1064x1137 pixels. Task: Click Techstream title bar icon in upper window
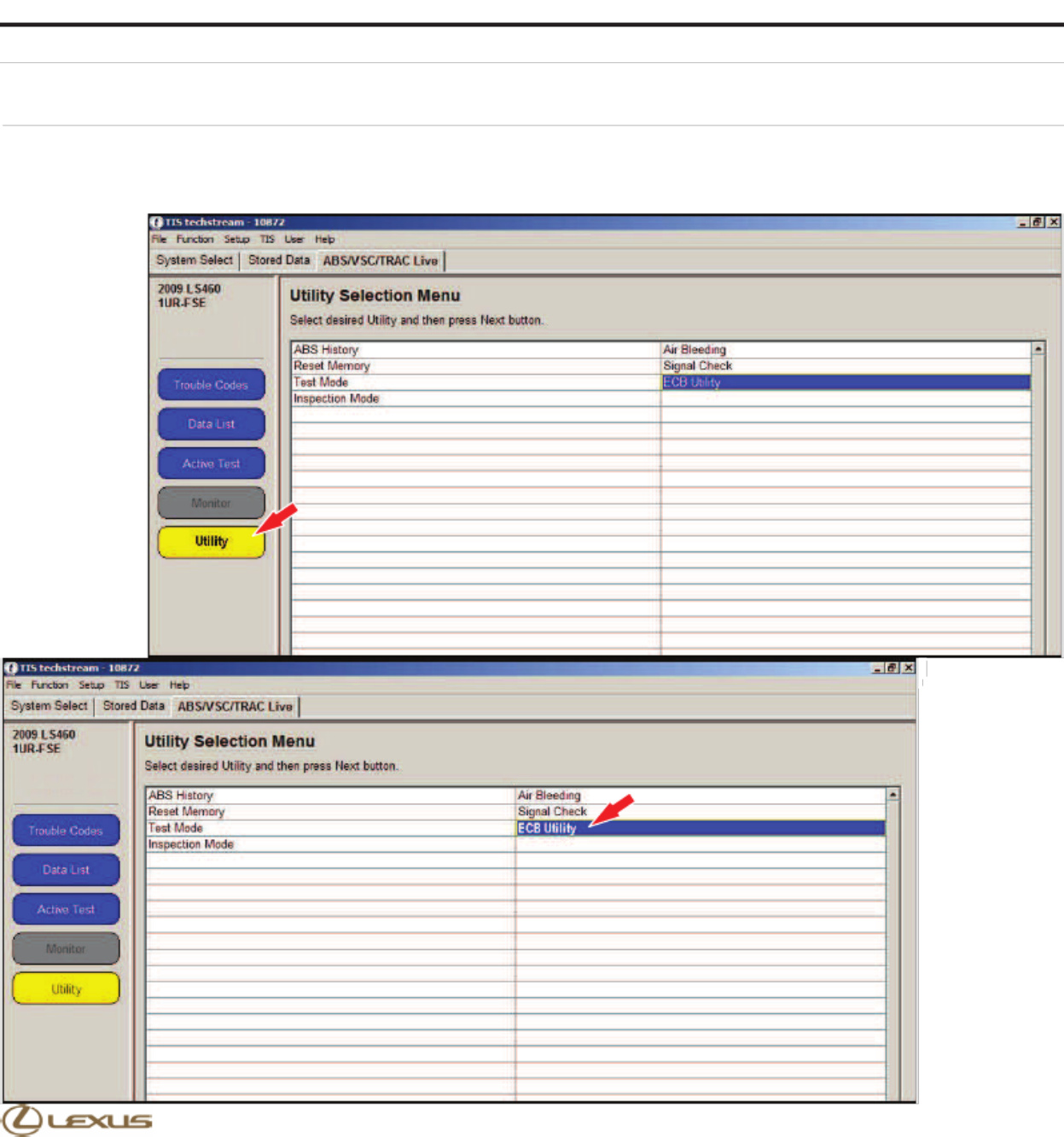pyautogui.click(x=157, y=222)
